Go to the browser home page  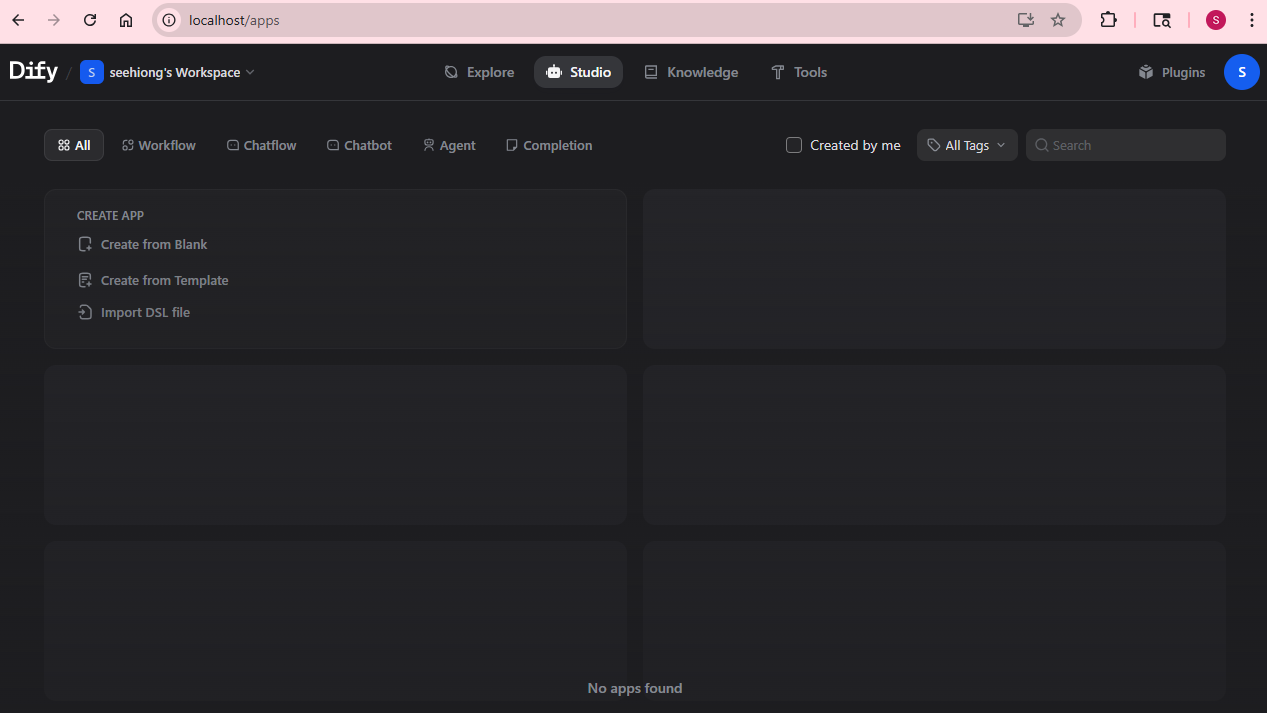click(126, 20)
